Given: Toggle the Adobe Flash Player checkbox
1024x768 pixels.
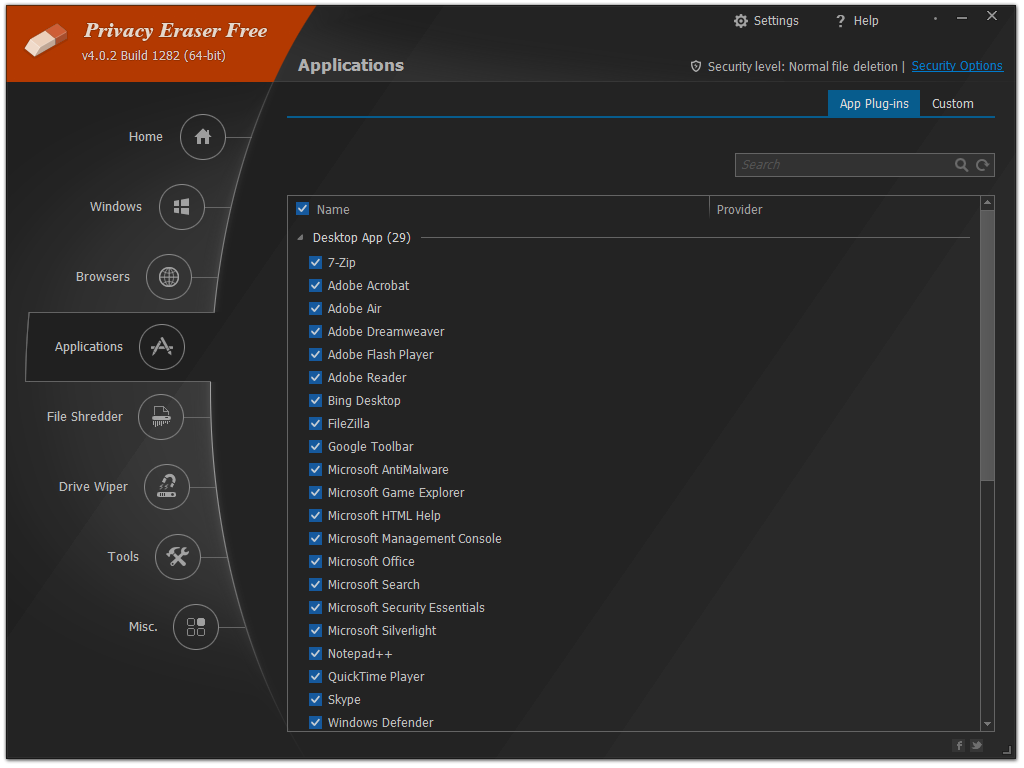Looking at the screenshot, I should pos(315,355).
